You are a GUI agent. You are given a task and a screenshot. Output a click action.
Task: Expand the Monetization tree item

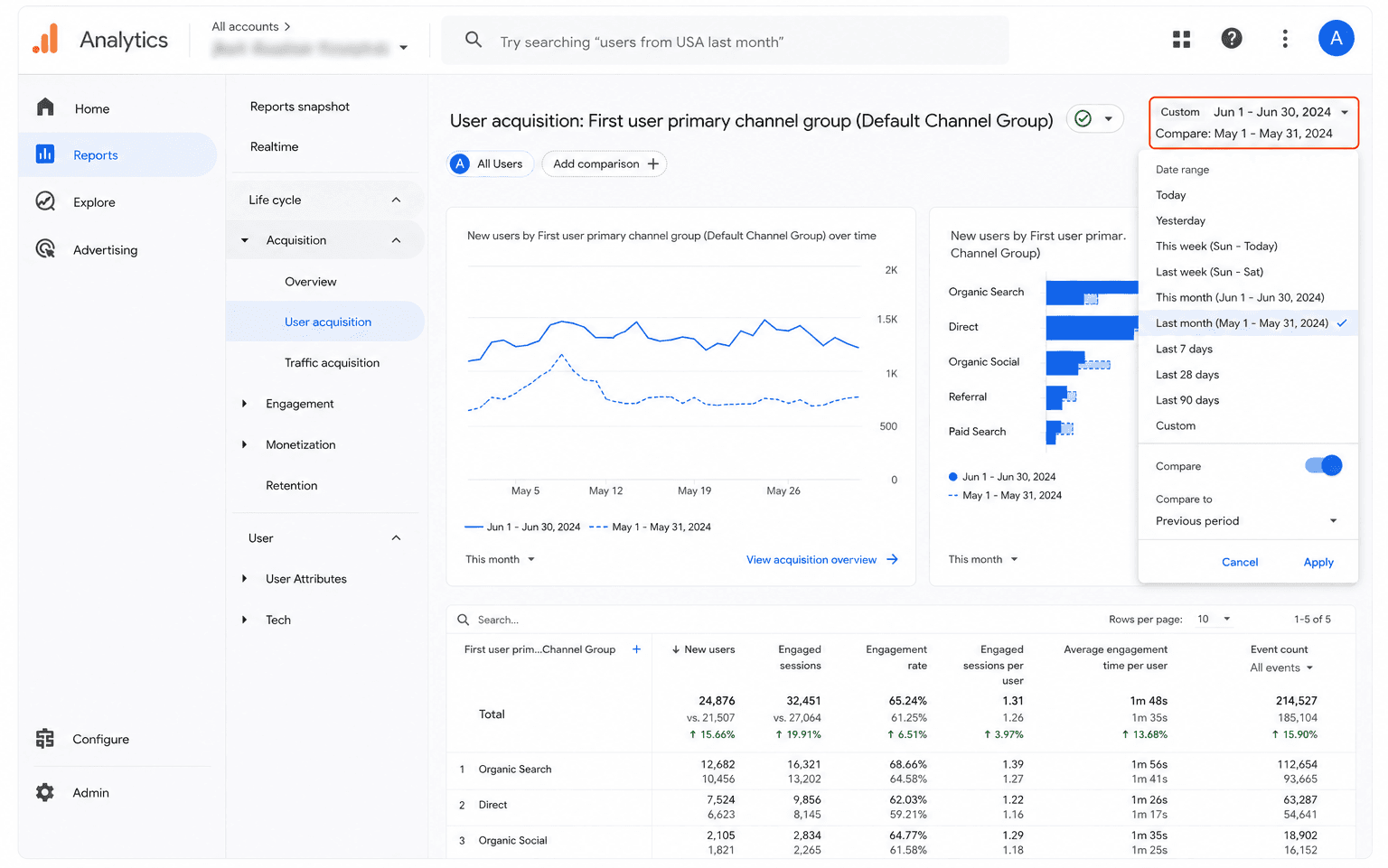244,444
